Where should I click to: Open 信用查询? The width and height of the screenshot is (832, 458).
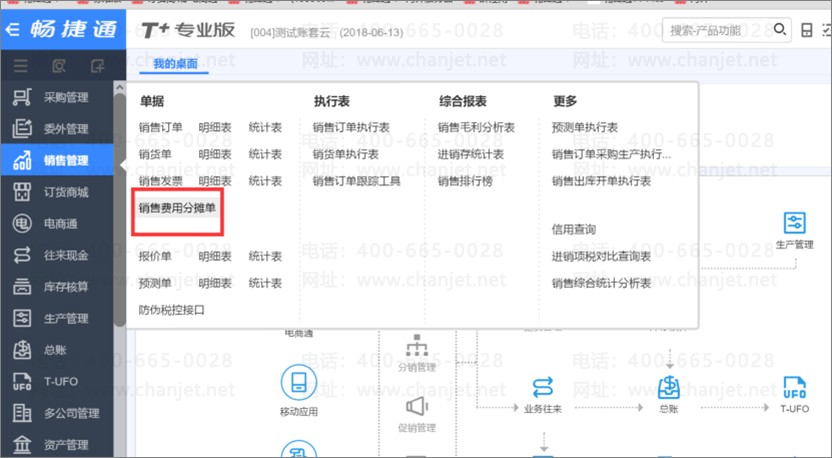pos(574,229)
